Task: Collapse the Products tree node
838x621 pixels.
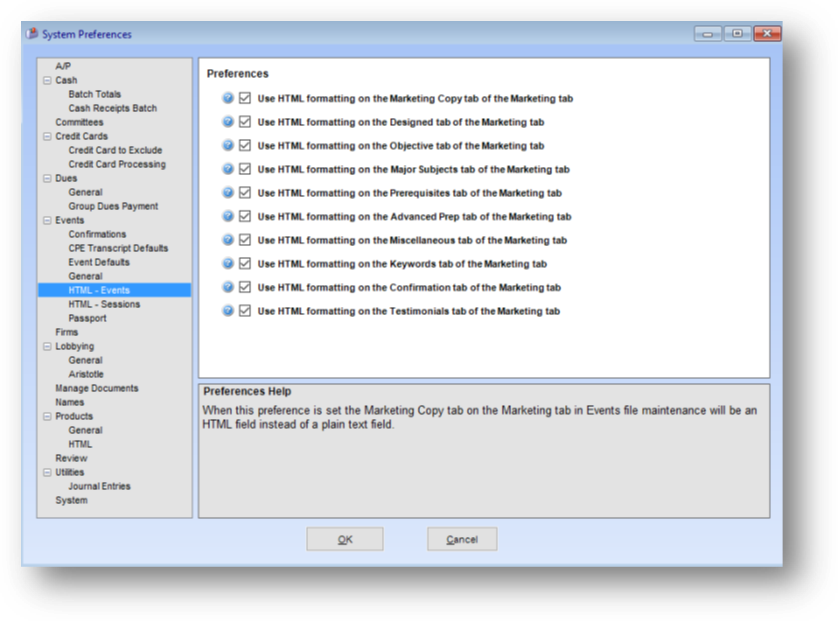Action: [x=47, y=416]
